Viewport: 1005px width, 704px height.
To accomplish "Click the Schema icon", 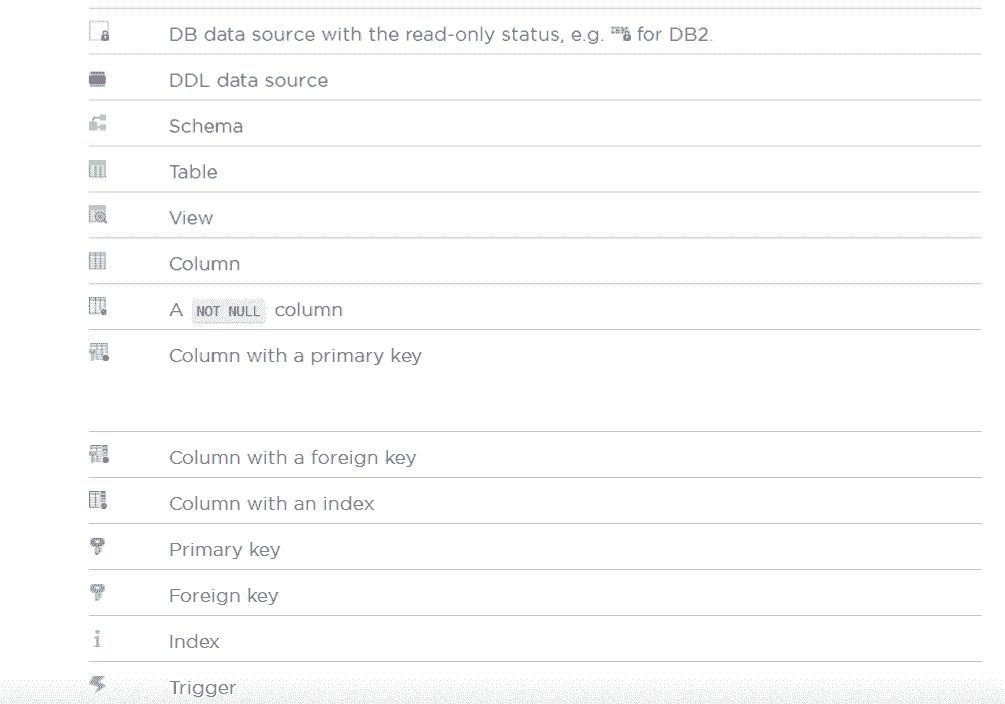I will point(97,125).
